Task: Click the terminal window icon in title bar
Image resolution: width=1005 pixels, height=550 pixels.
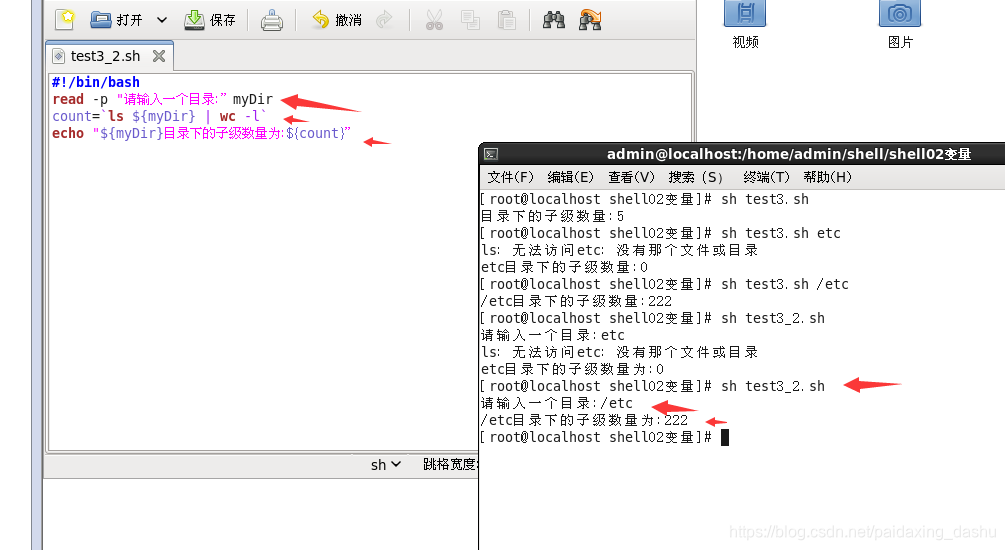Action: (491, 154)
